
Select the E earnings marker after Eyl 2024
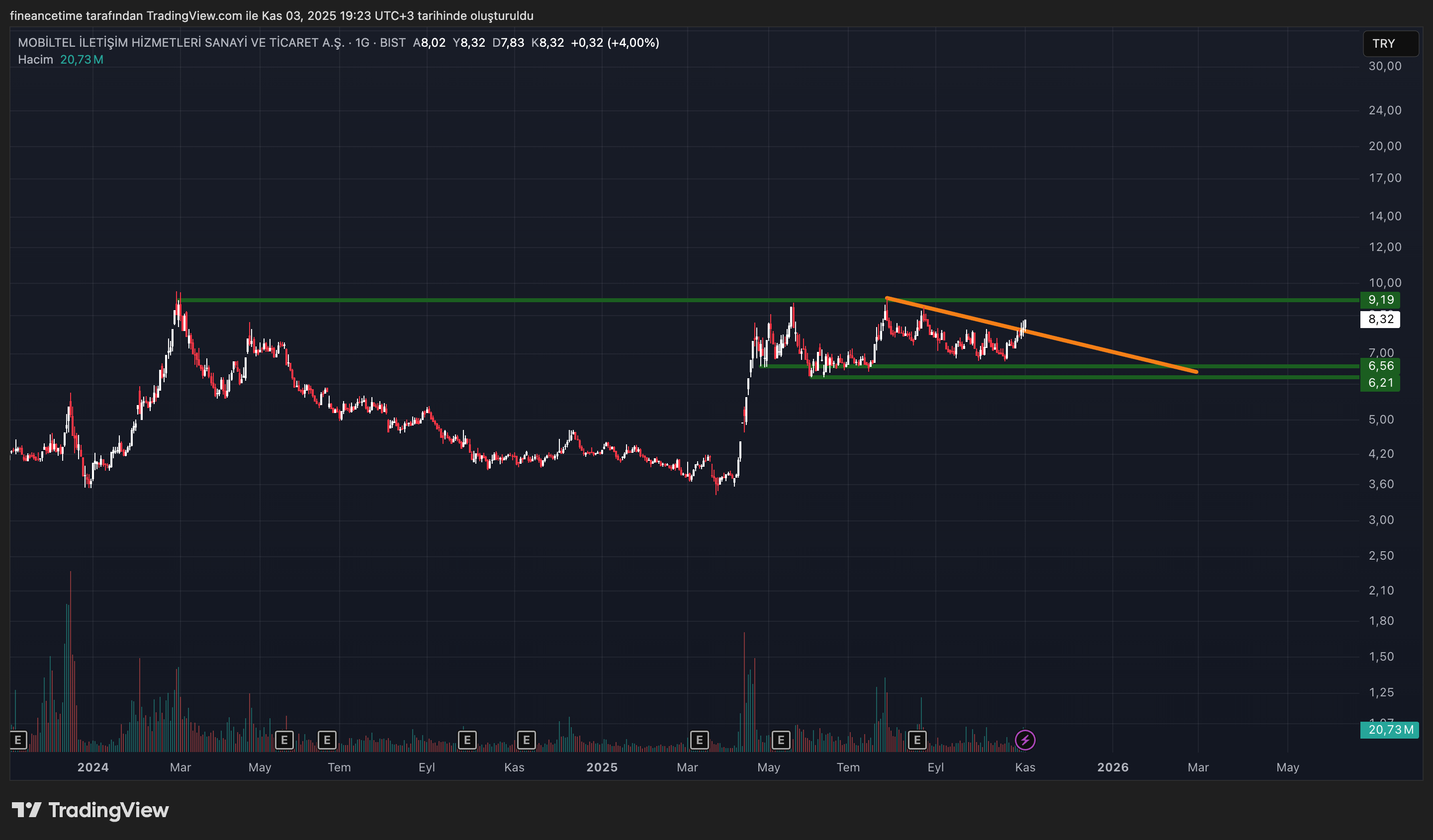(x=467, y=740)
